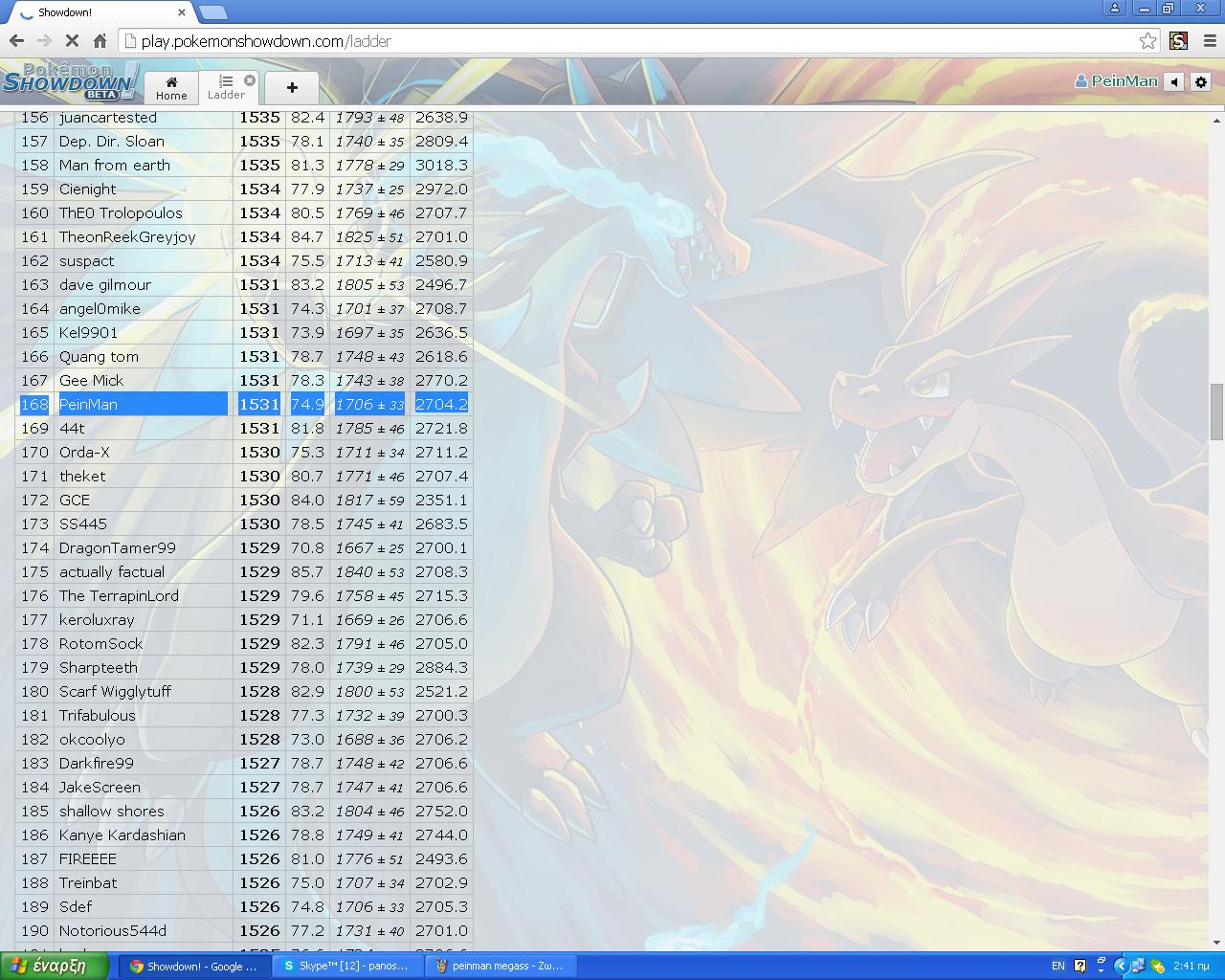Click rating 1840 ± 53 for actually factual
Viewport: 1225px width, 980px height.
click(x=369, y=571)
